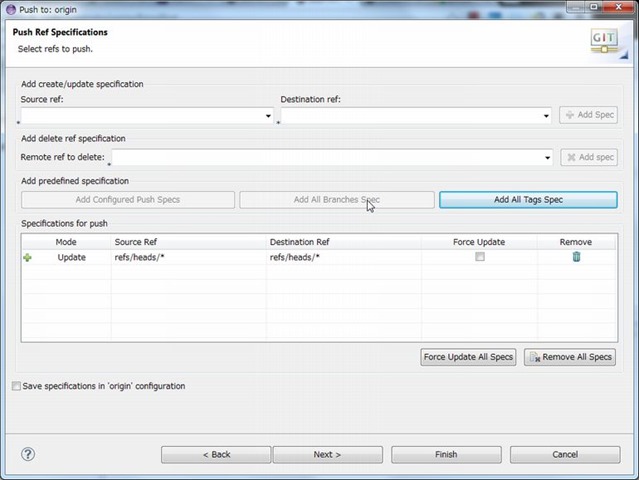
Task: Click the green plus icon in Update row
Action: click(x=27, y=258)
